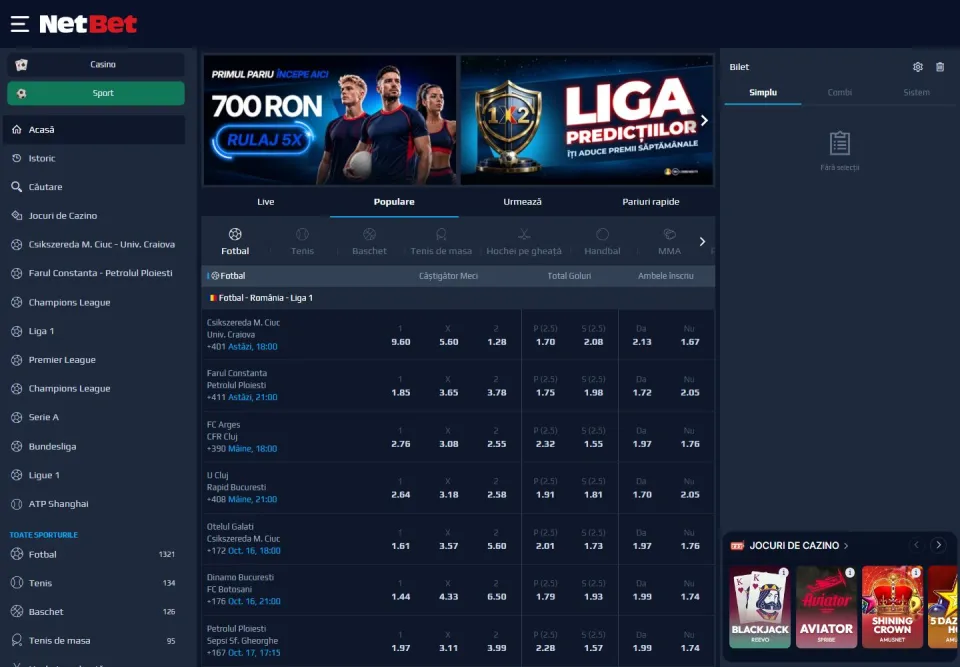Open bet slip settings gear icon
The width and height of the screenshot is (960, 667).
coord(918,67)
